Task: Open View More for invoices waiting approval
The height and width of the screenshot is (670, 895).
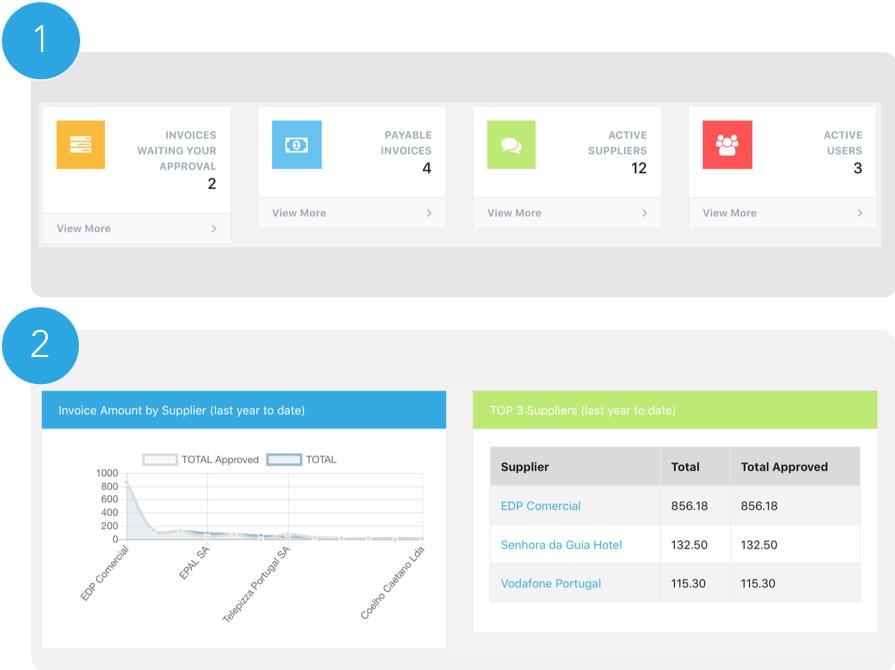Action: point(84,229)
